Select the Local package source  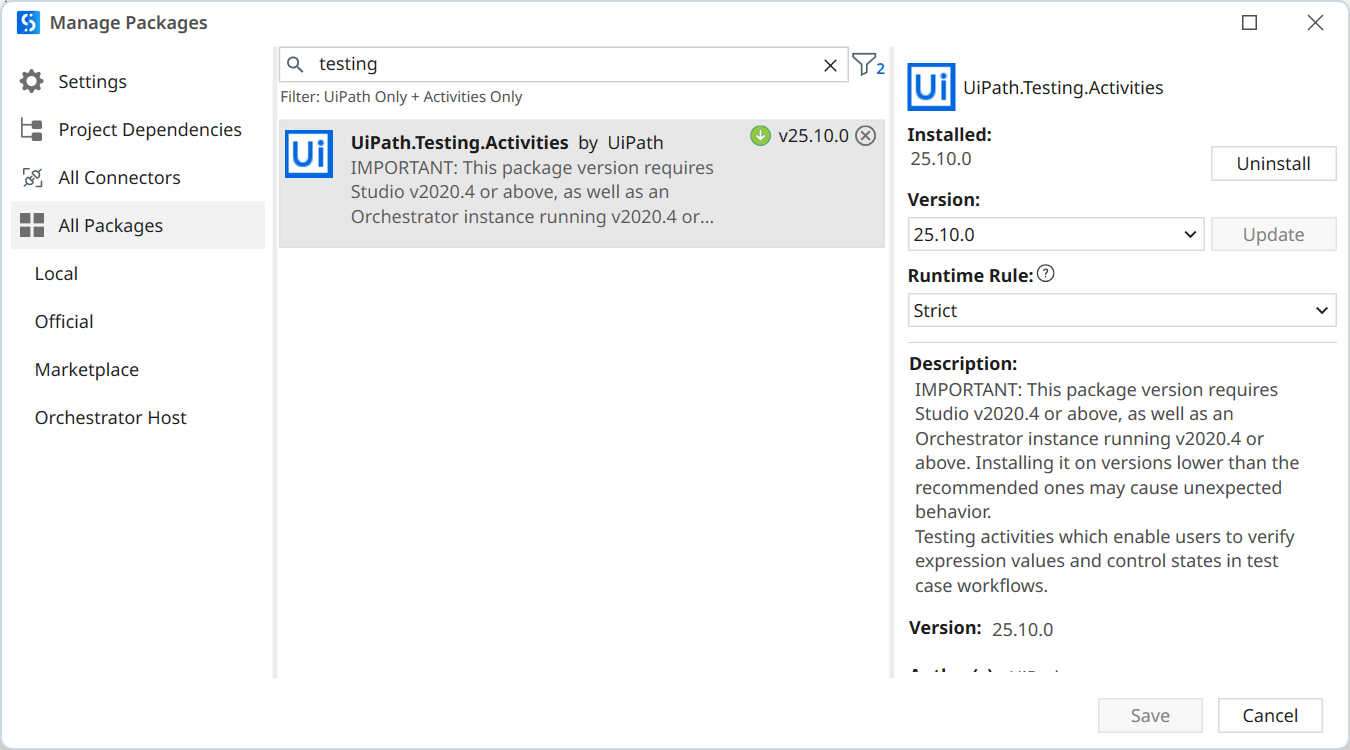click(56, 274)
